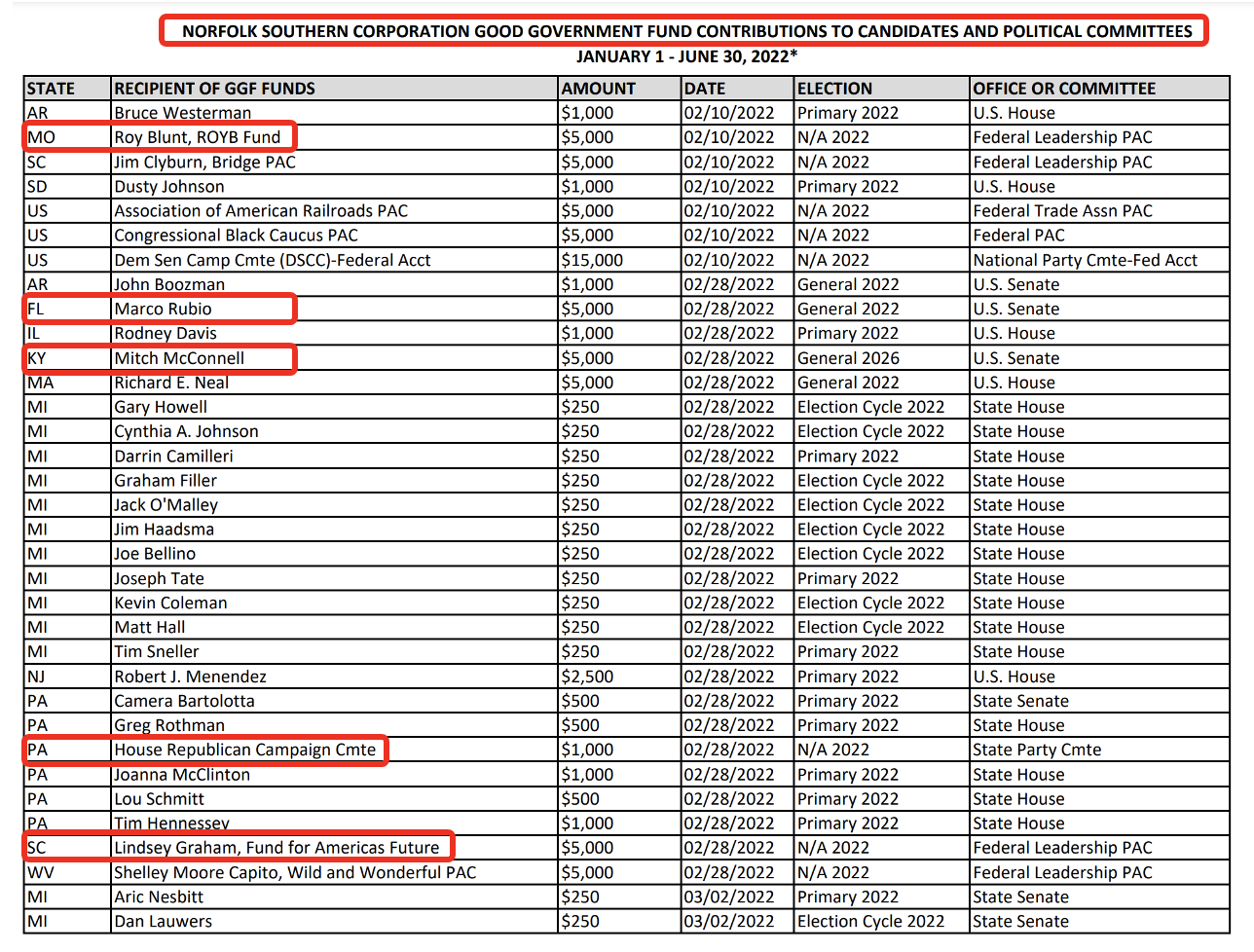Click 'Dem Sen Camp Cmte (DSCC)-Federal Acct'
The image size is (1254, 952).
click(273, 260)
